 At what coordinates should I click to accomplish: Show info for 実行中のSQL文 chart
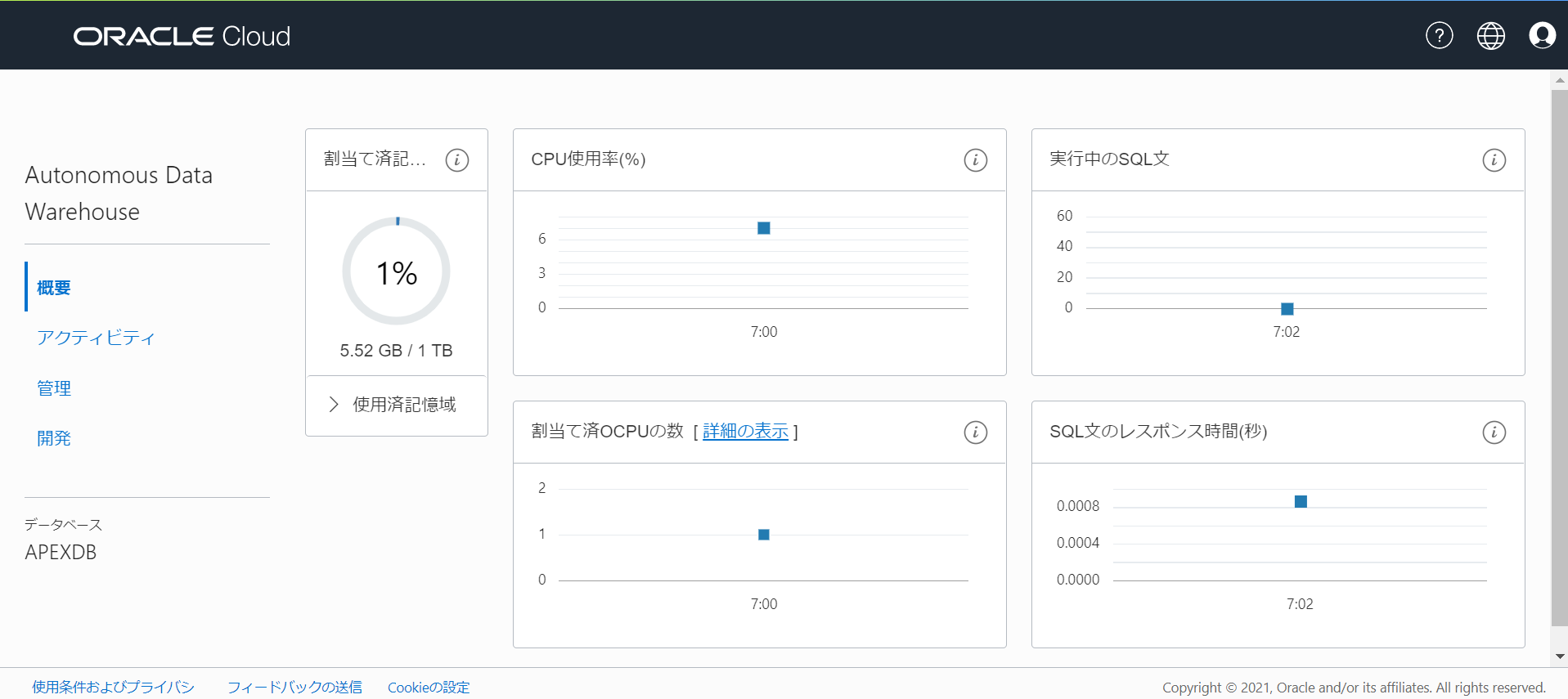(x=1494, y=160)
